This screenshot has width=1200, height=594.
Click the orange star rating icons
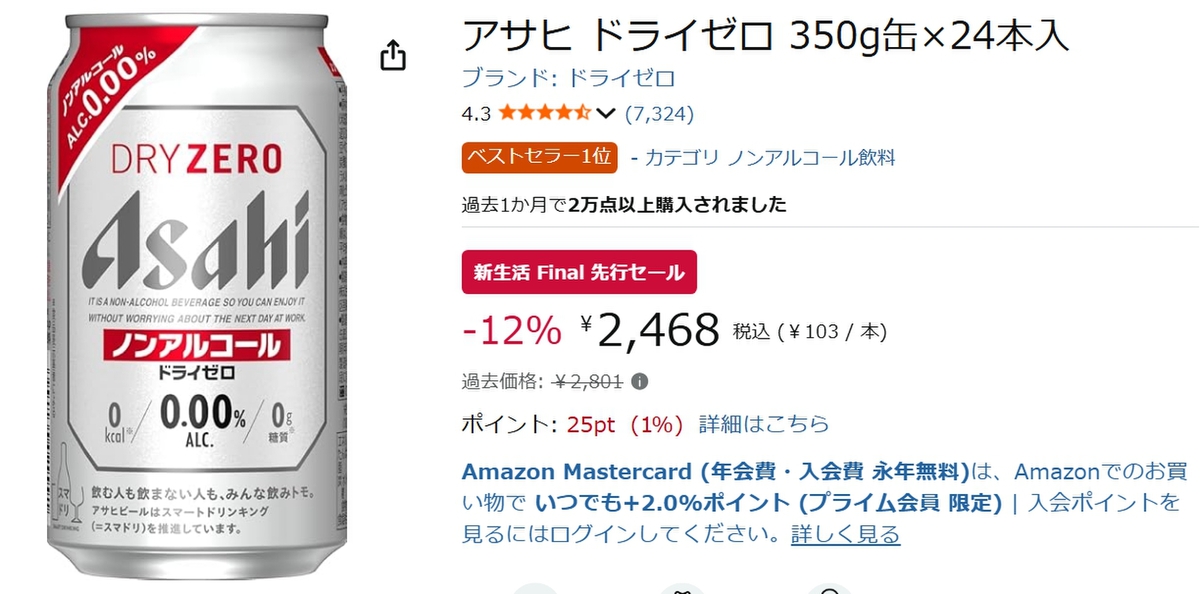click(x=545, y=113)
